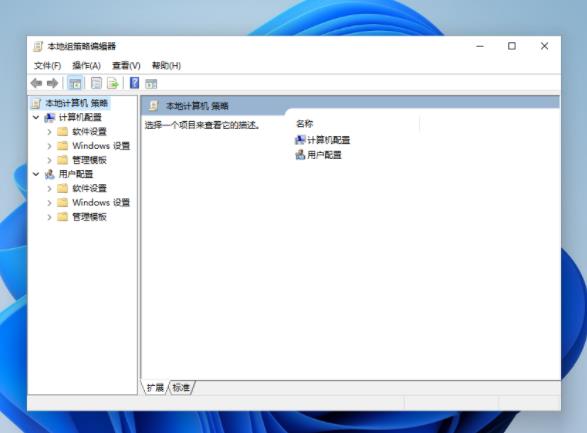Click the 计算机配置 computer icon in tree

[x=50, y=118]
